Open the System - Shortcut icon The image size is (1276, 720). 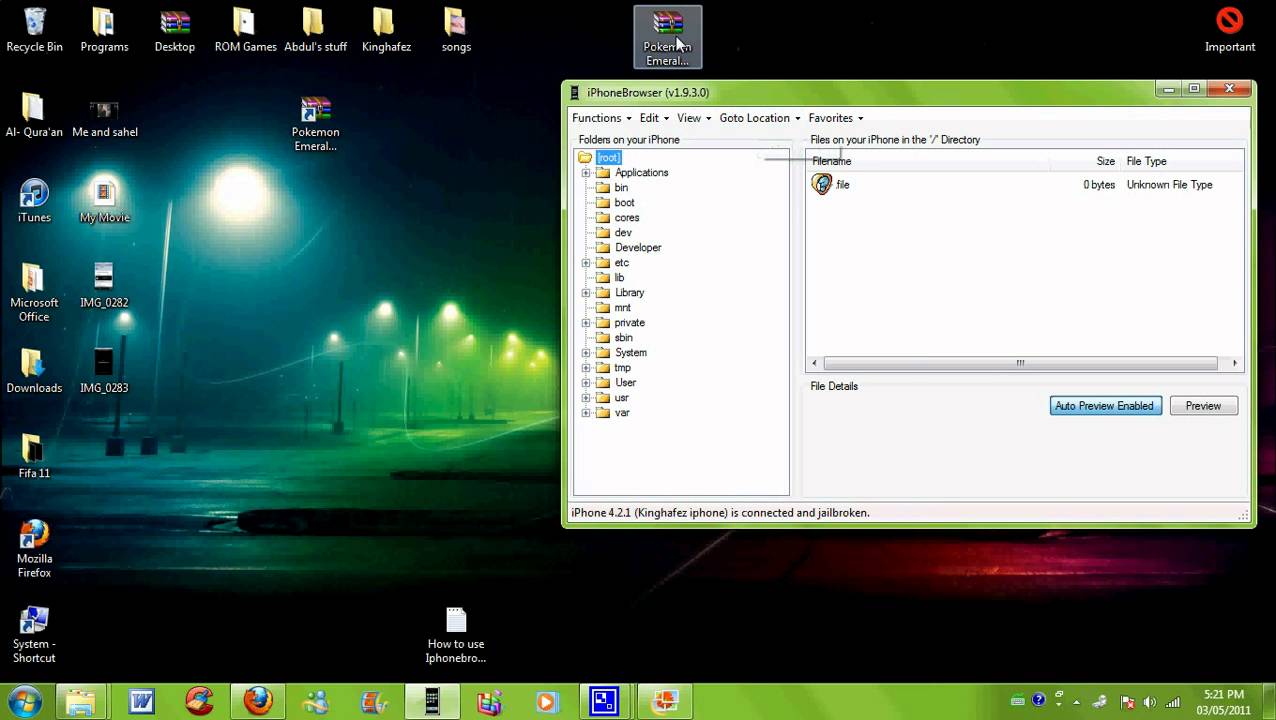tap(34, 634)
